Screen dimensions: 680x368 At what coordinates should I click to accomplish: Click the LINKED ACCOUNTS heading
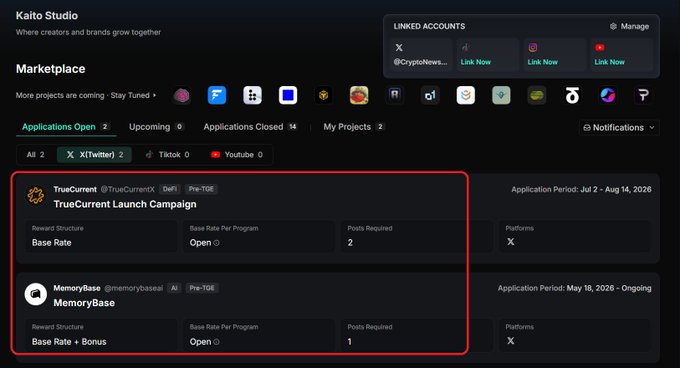pos(429,26)
